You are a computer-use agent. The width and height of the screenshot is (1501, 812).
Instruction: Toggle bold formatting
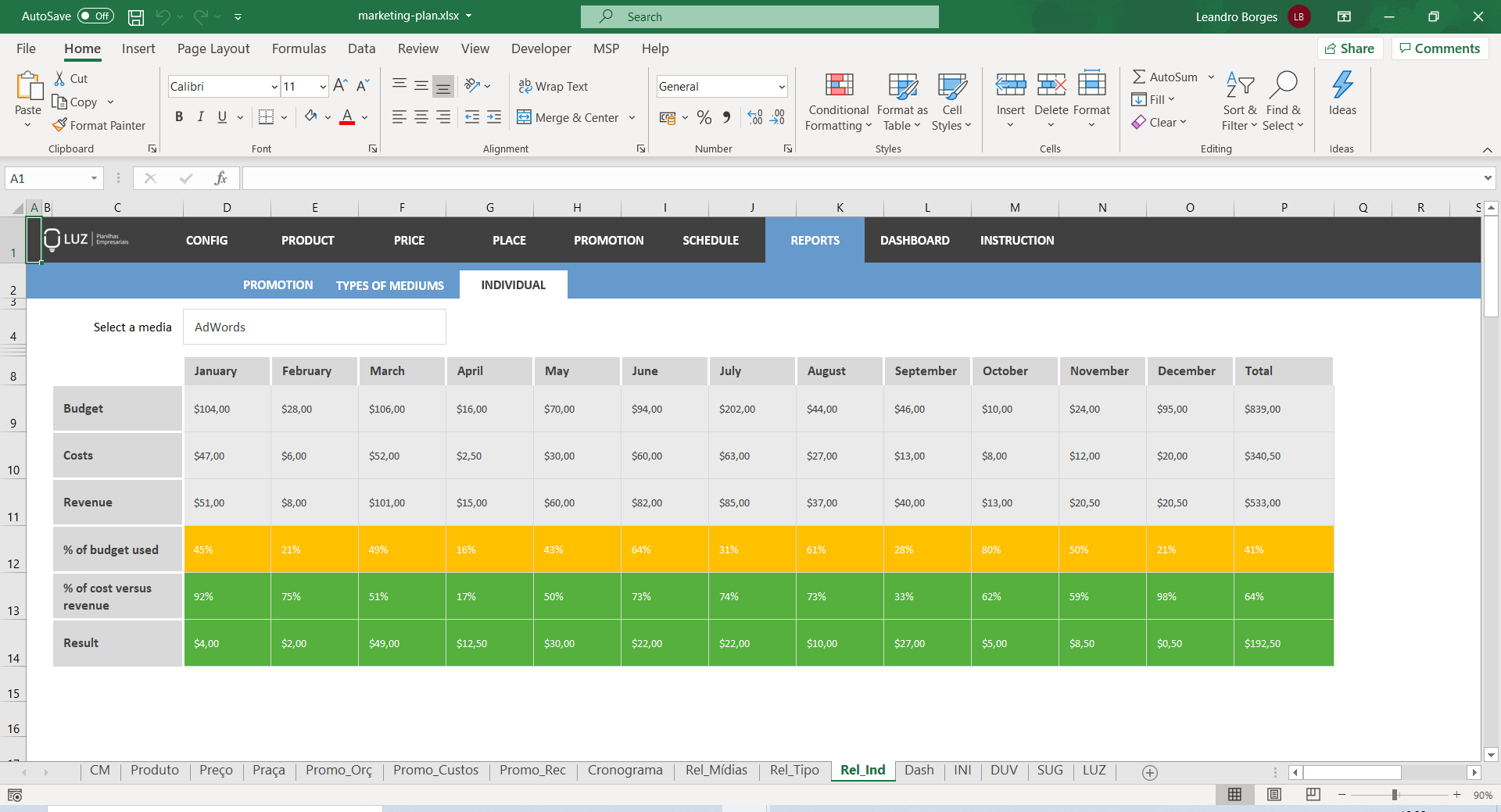(178, 116)
